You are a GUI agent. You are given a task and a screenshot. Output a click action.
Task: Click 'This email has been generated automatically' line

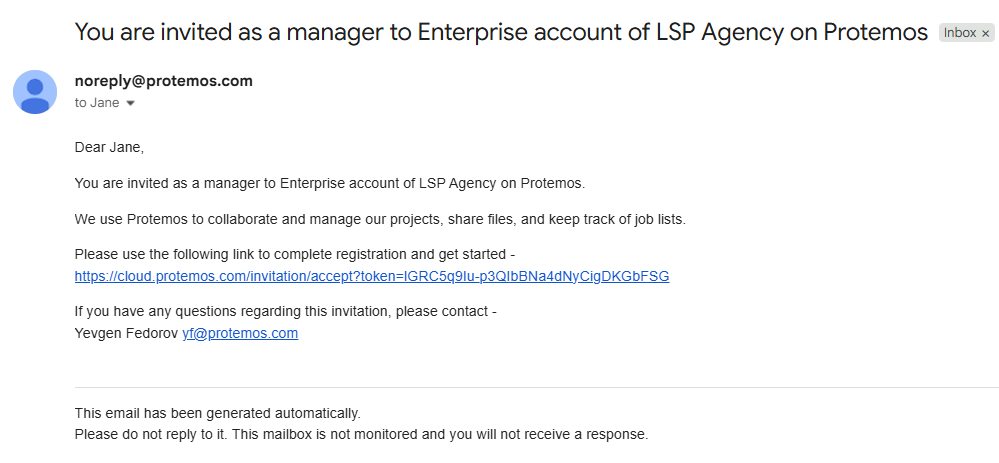point(218,412)
